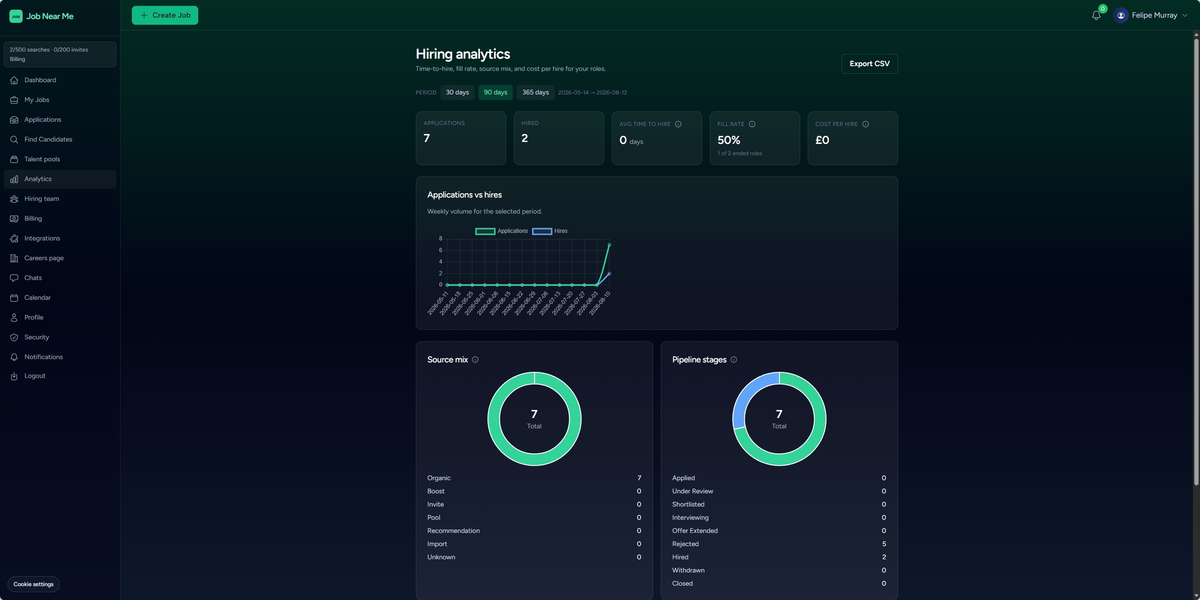Screen dimensions: 1200x600
Task: Click the sidebar Notifications bell icon
Action: 14,357
